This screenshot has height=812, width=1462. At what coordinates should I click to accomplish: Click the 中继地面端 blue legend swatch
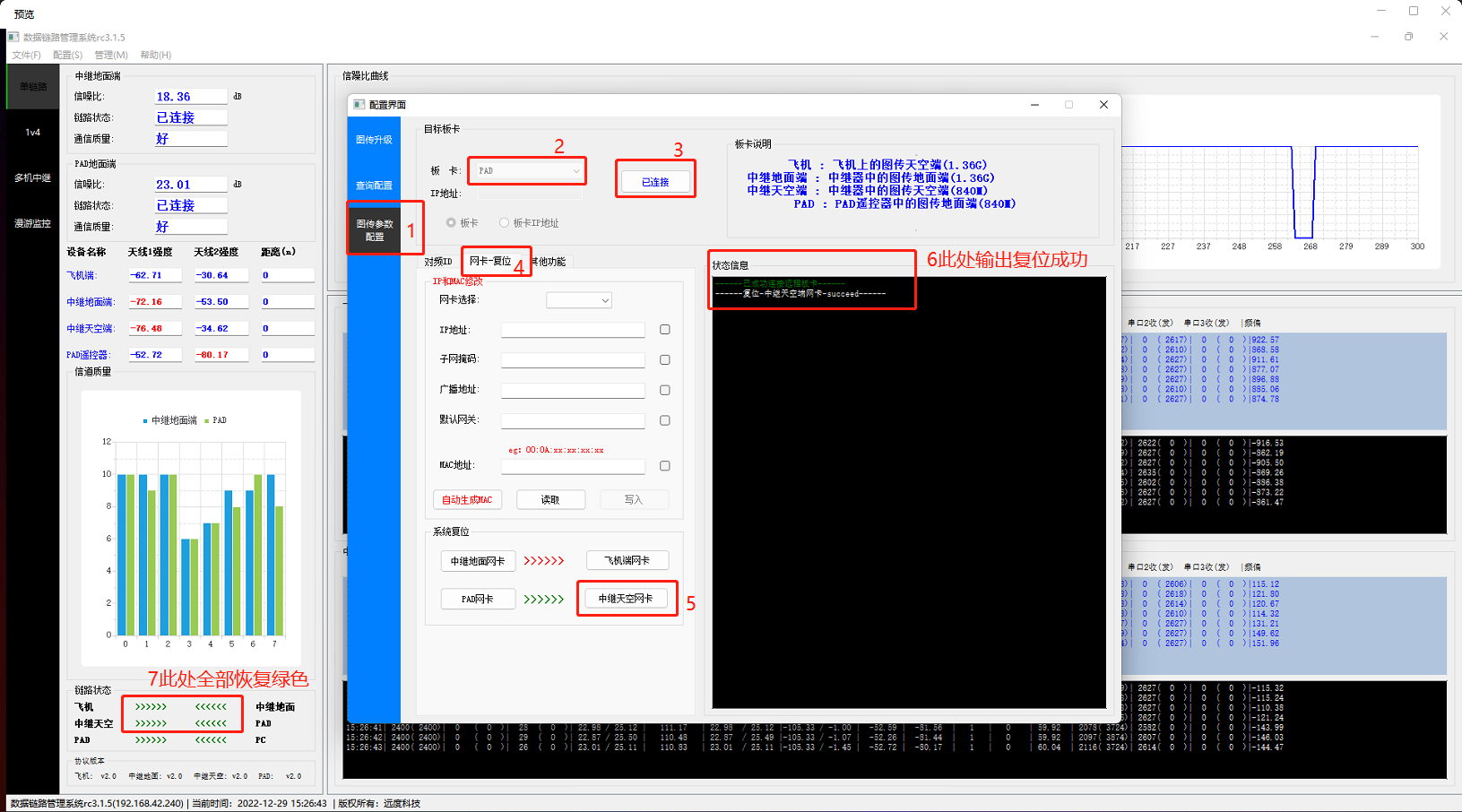coord(145,420)
